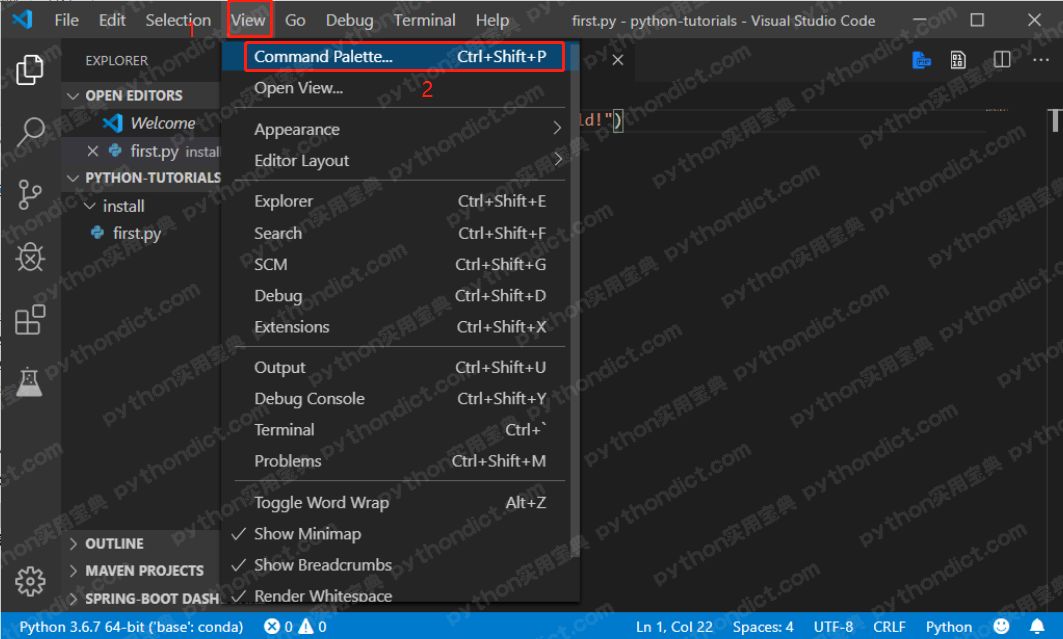Close the editor tab with the X
Screen dimensions: 1063x639
618,60
